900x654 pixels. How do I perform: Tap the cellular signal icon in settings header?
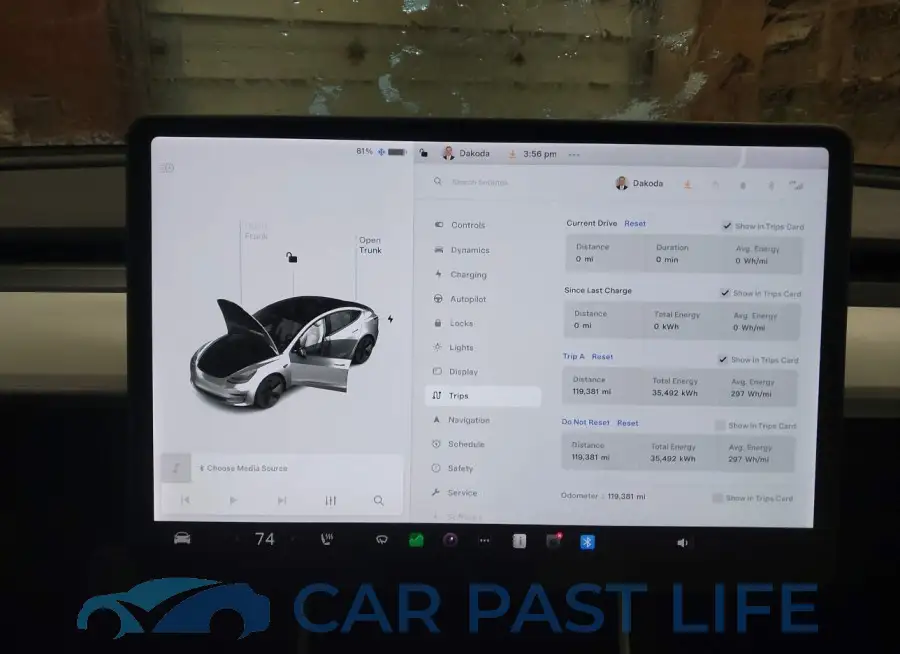(x=796, y=185)
